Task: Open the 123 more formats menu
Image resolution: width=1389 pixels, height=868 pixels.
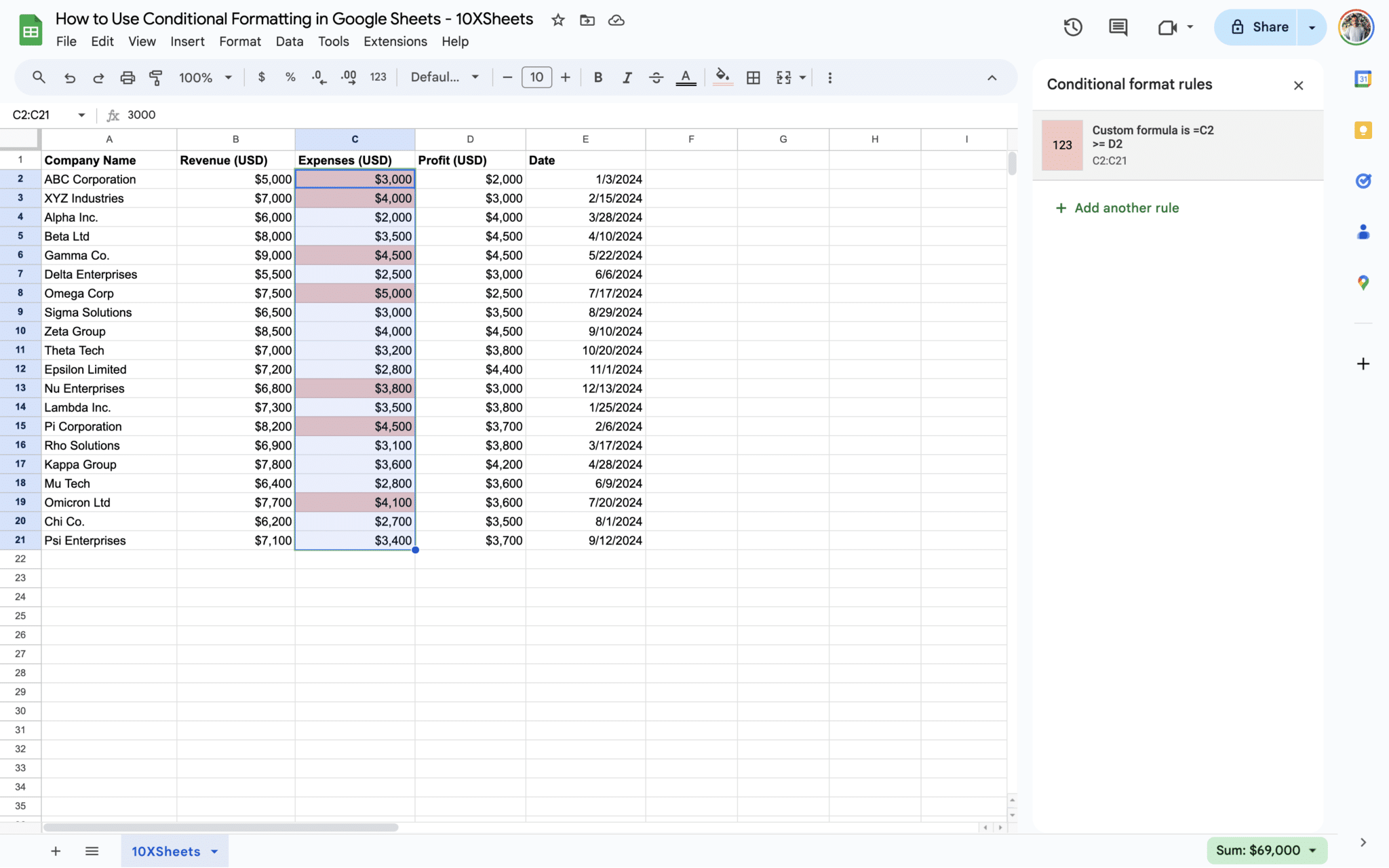Action: click(378, 77)
